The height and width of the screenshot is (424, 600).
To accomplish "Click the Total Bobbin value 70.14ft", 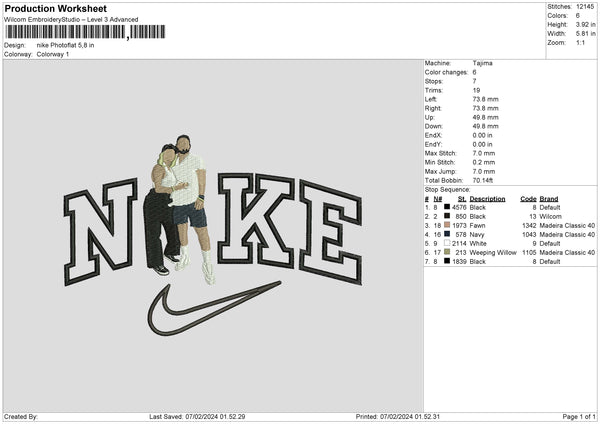I will coord(483,180).
